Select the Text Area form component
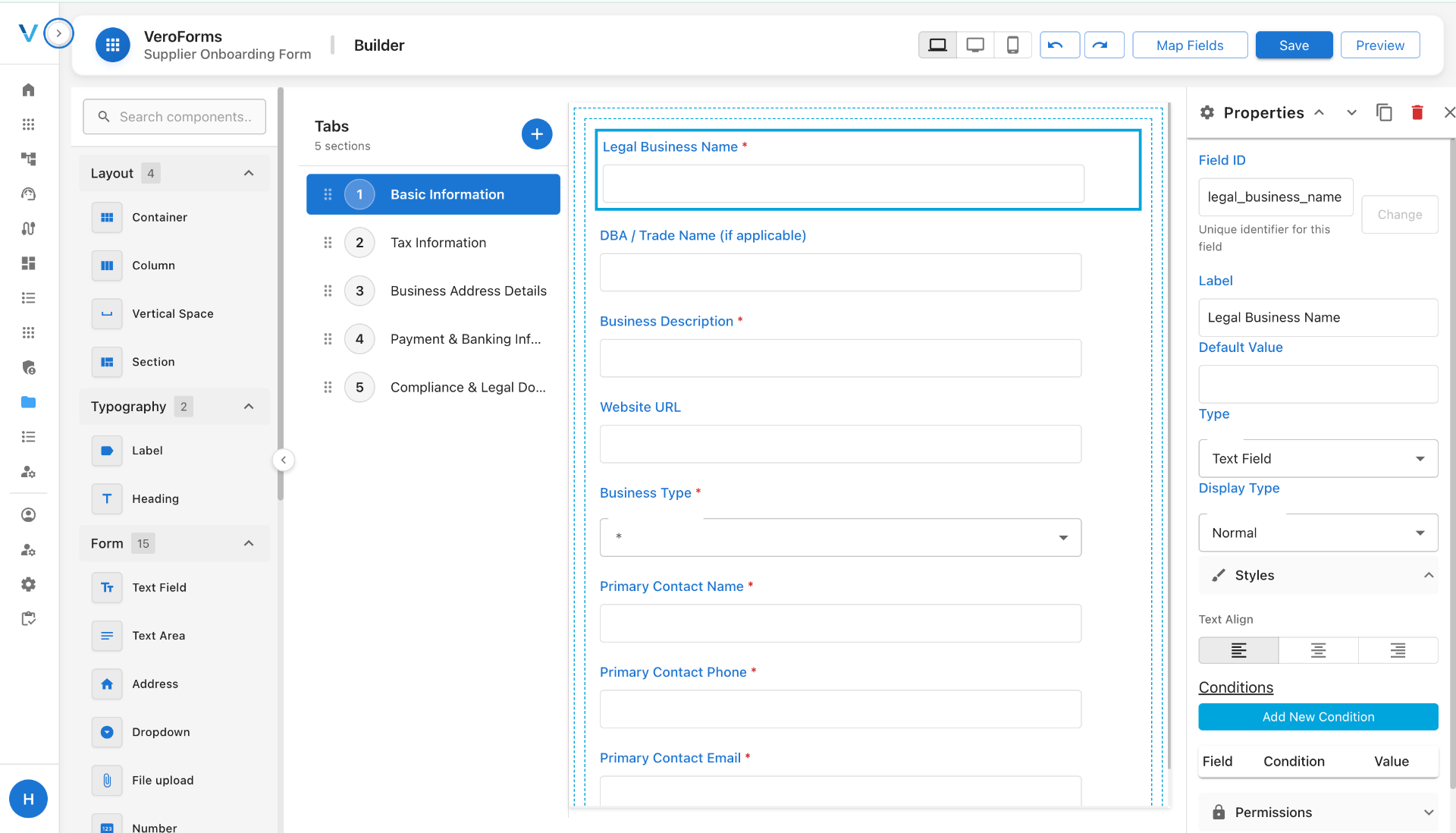Image resolution: width=1456 pixels, height=833 pixels. (x=174, y=636)
